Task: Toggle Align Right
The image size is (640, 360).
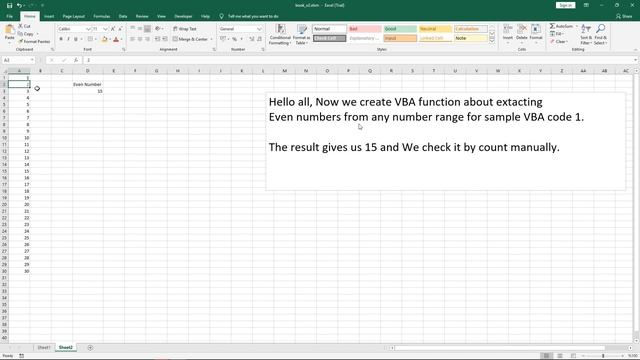Action: pos(147,39)
